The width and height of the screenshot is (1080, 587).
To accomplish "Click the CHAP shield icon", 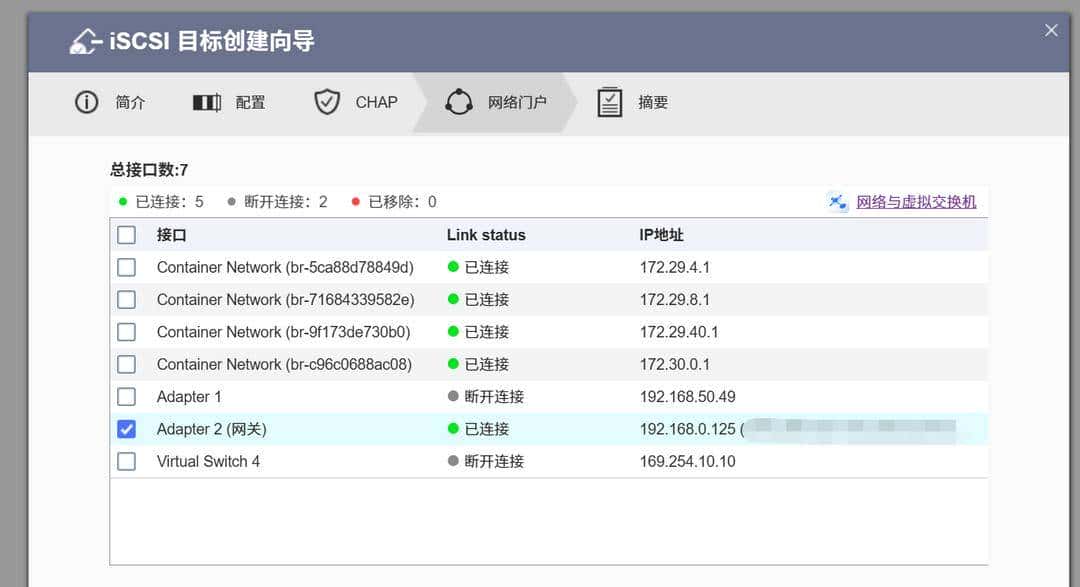I will (326, 102).
